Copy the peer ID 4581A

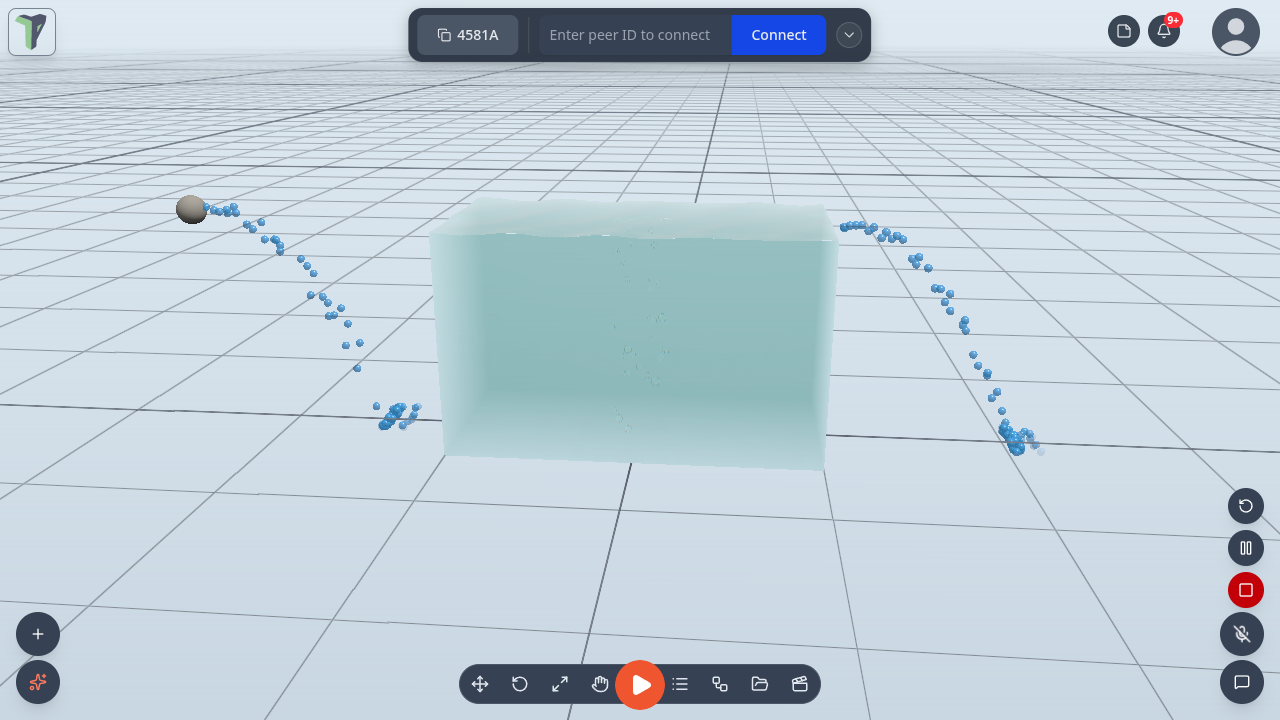(x=468, y=35)
